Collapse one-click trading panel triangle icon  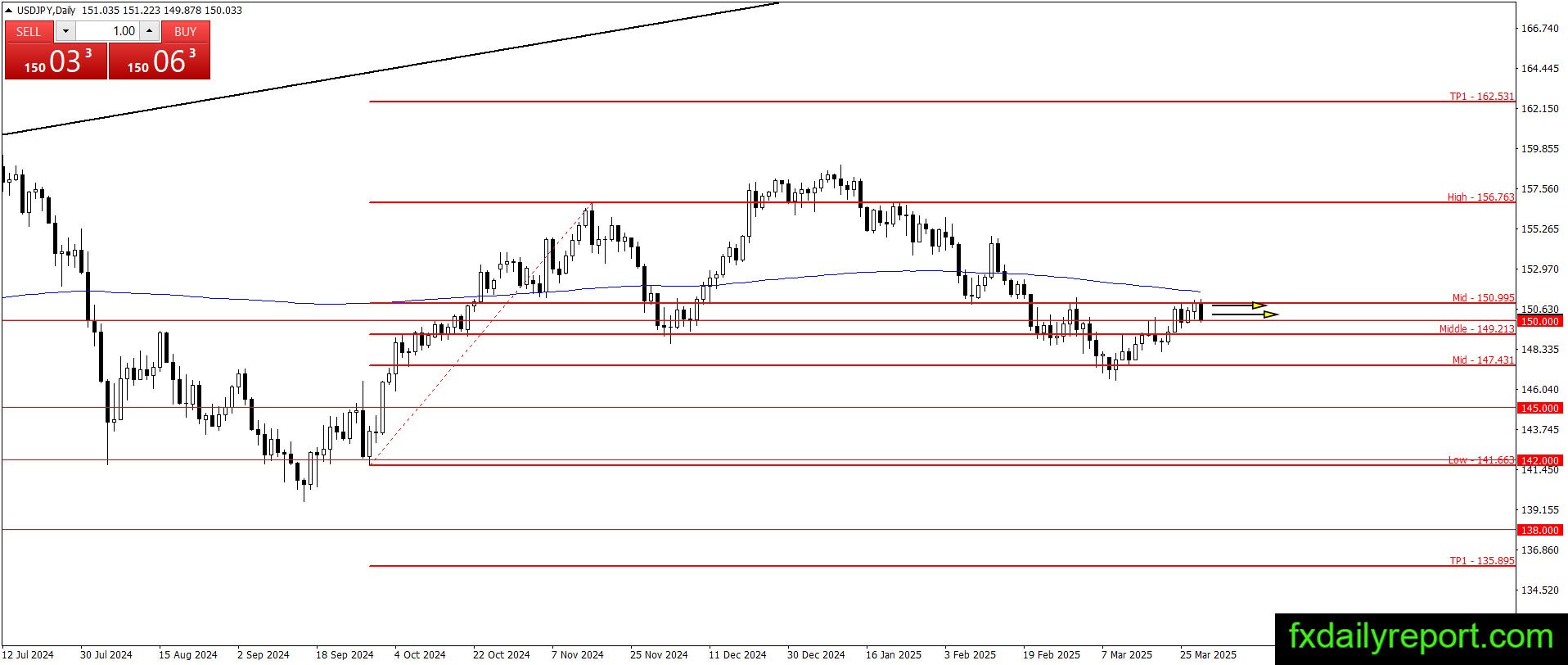pos(8,11)
